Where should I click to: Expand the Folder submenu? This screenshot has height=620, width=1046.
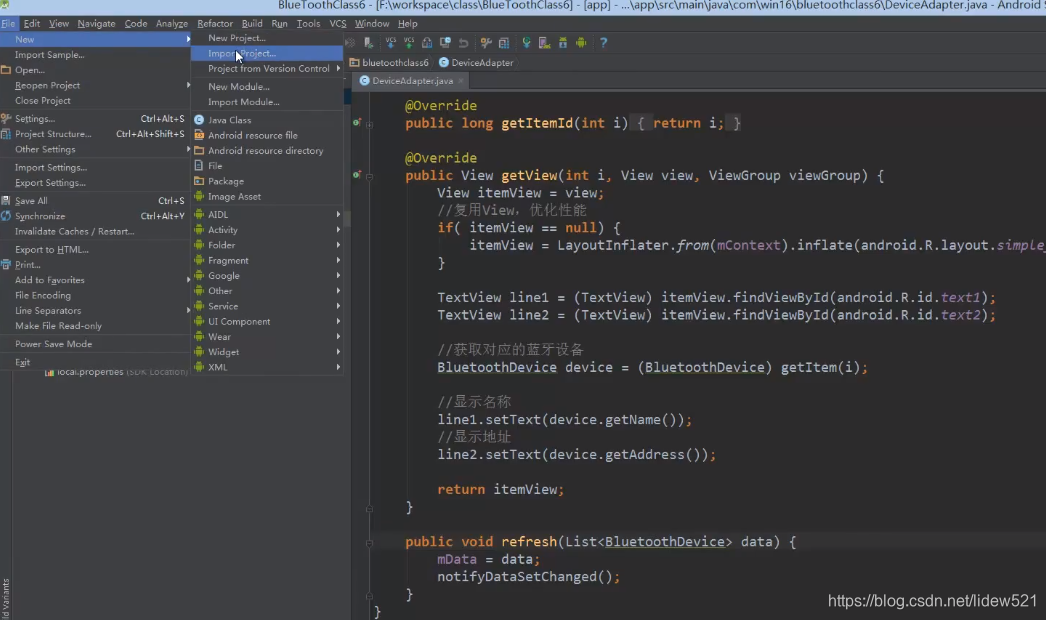[267, 246]
